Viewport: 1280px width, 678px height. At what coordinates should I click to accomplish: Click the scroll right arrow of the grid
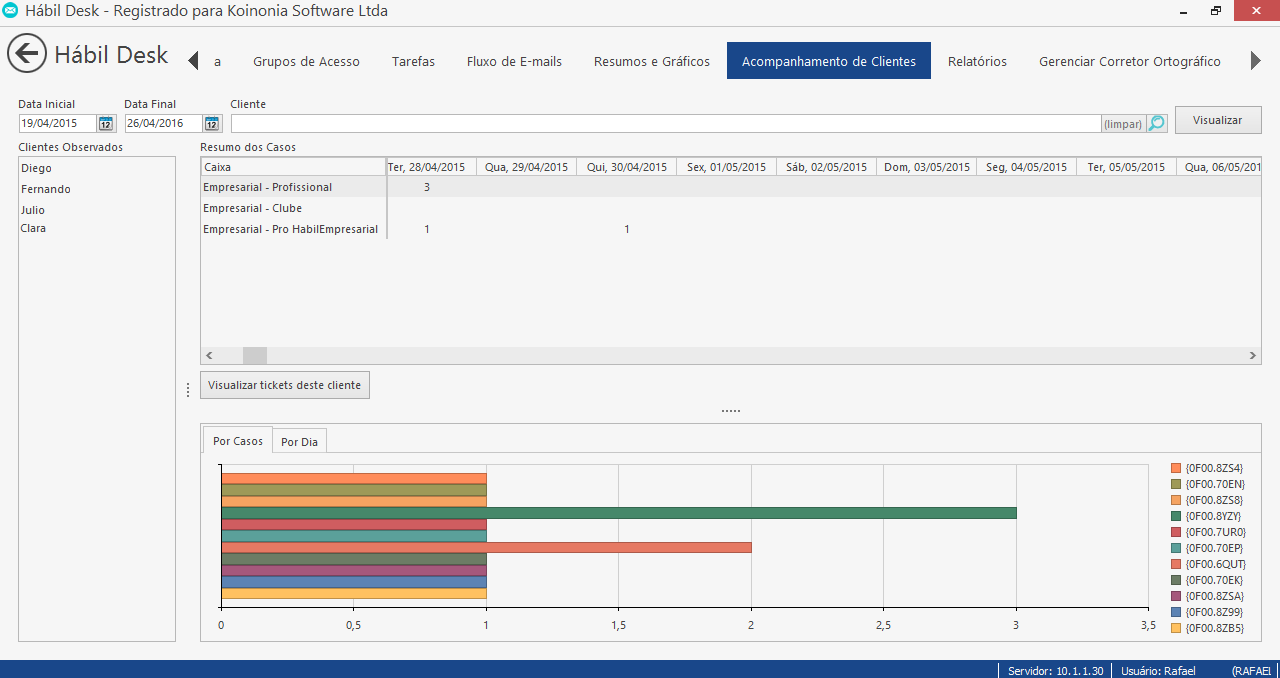1253,355
